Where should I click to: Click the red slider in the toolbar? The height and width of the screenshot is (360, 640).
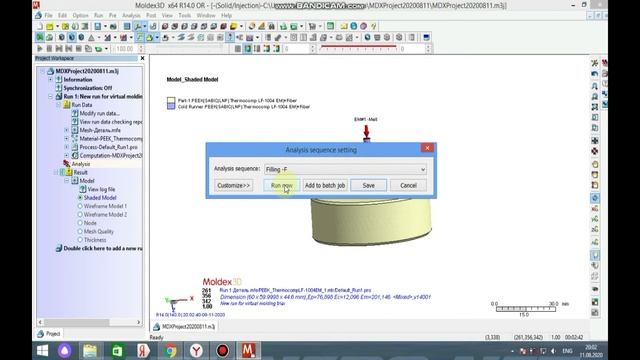coord(358,48)
